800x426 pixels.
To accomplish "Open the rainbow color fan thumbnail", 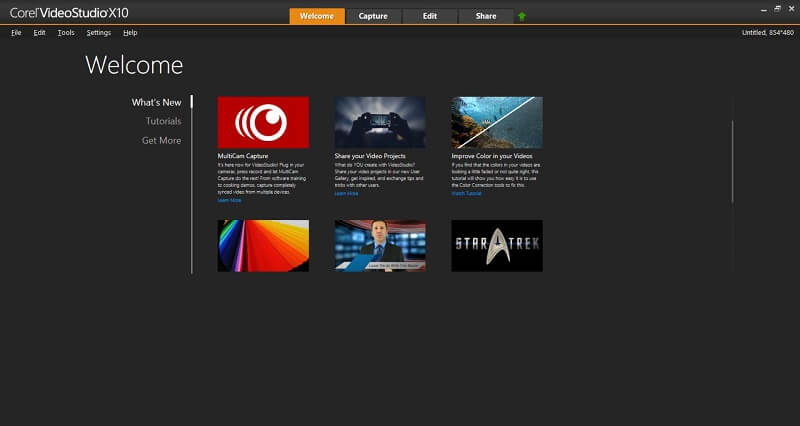I will click(x=263, y=245).
